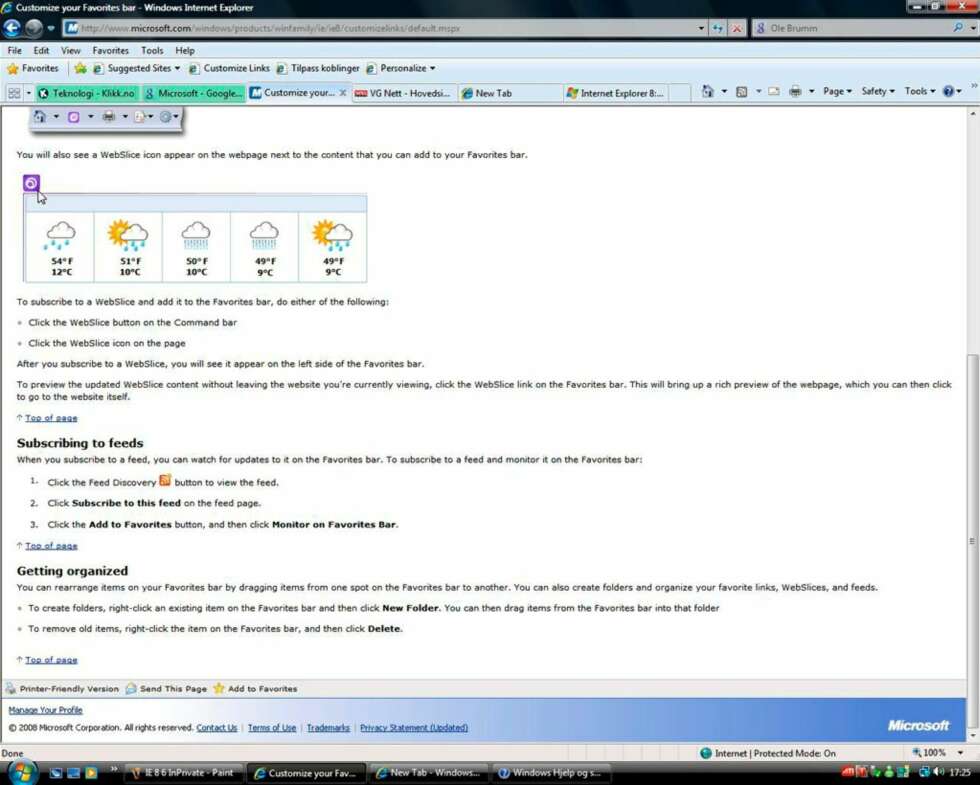The width and height of the screenshot is (980, 785).
Task: Click the Quick Tabs grid icon
Action: tap(14, 93)
